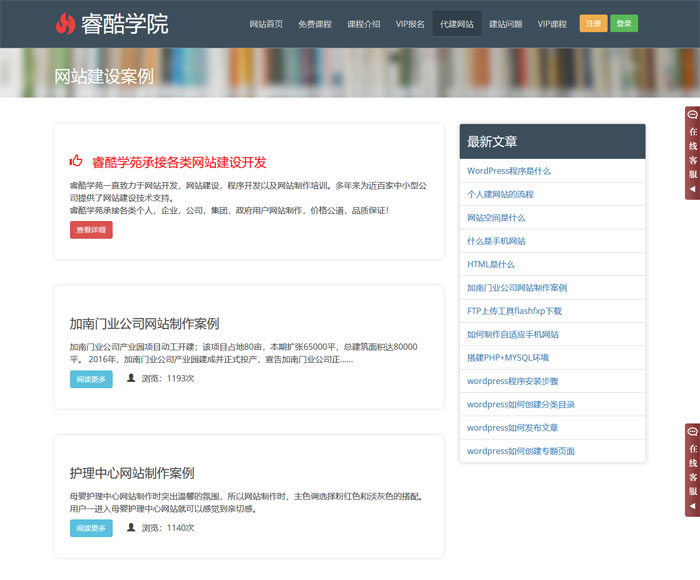Open 个人建网站的流程 in sidebar
The height and width of the screenshot is (580, 700).
point(500,194)
